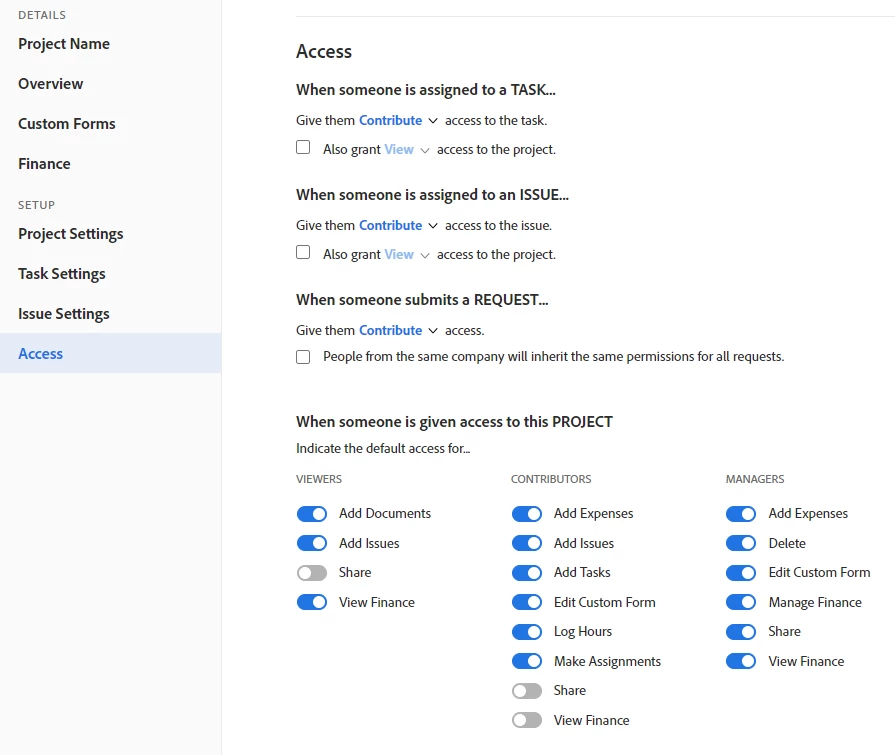Click the CONTRIBUTORS column heading
The height and width of the screenshot is (755, 895).
click(551, 479)
